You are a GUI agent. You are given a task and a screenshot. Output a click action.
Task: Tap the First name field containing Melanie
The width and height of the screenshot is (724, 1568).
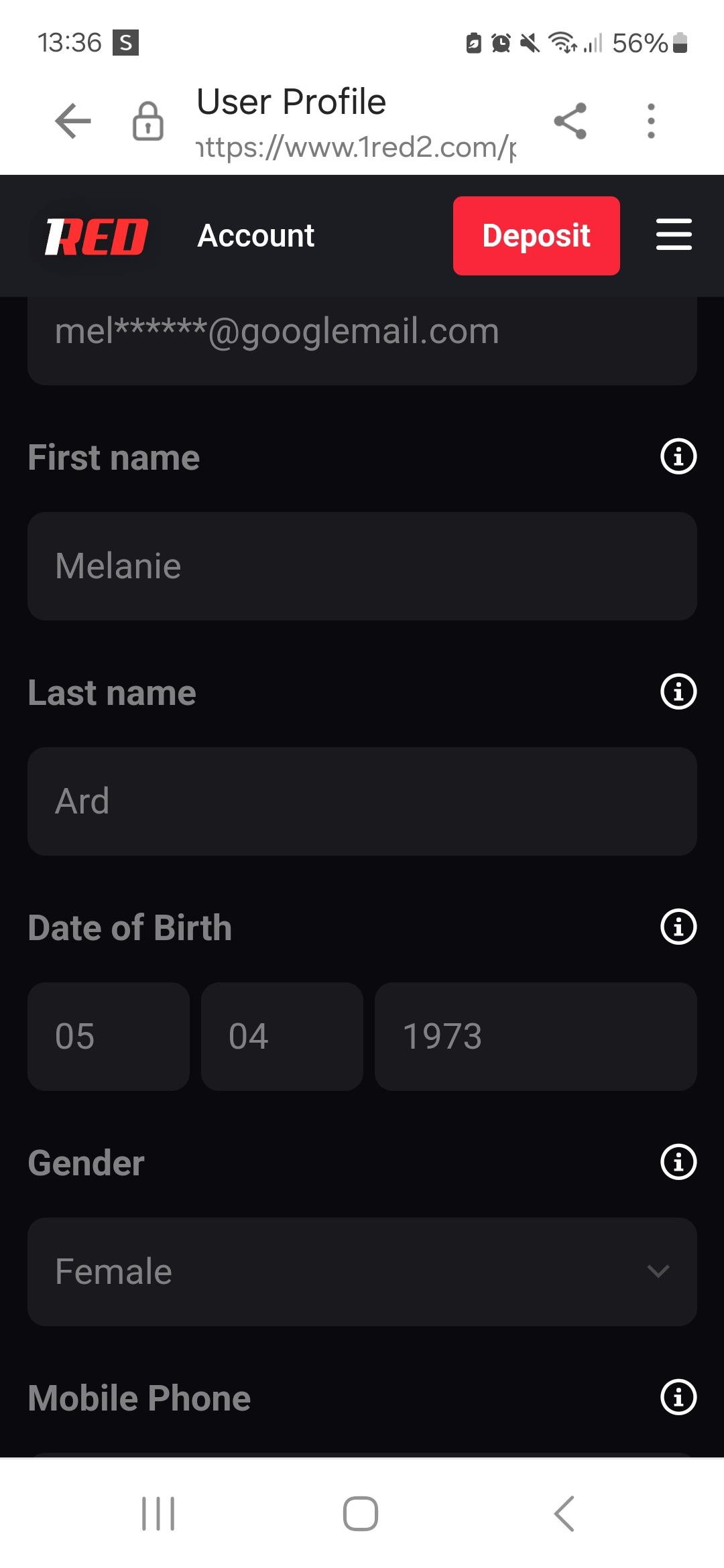pyautogui.click(x=362, y=566)
